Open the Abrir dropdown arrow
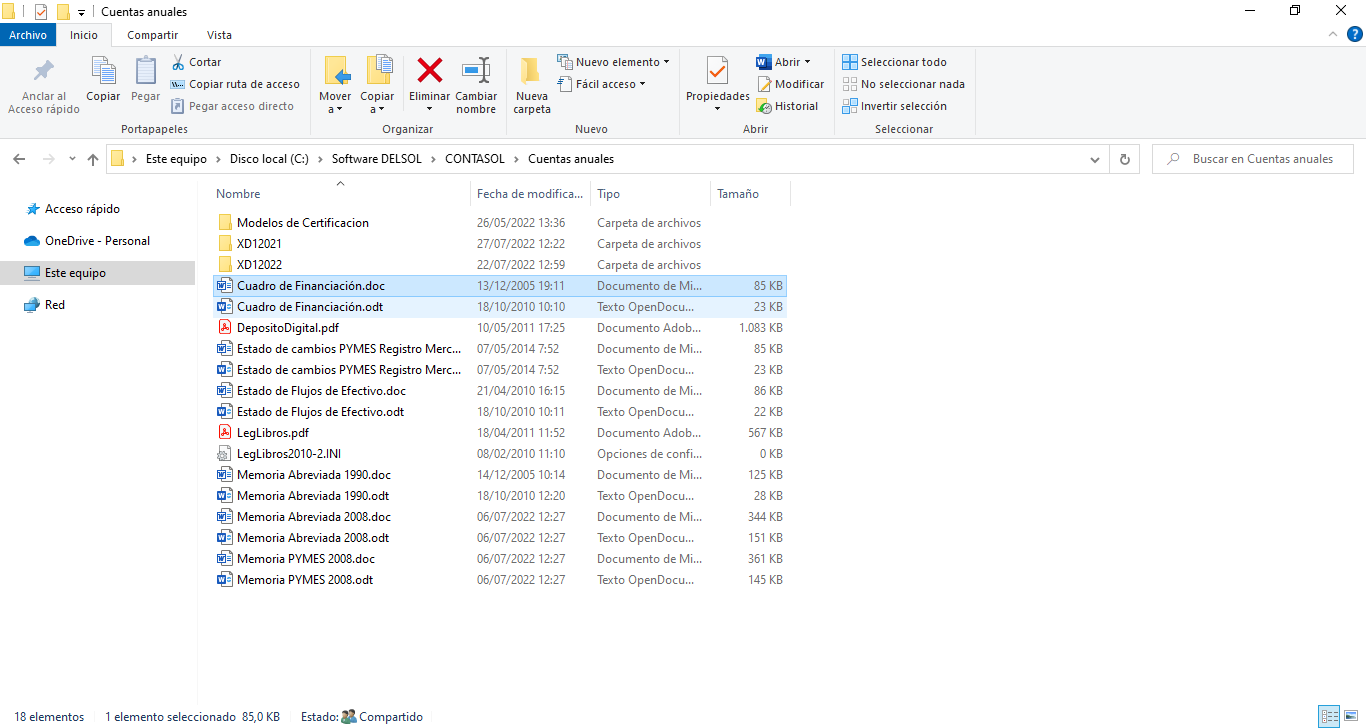The image size is (1366, 728). [807, 62]
